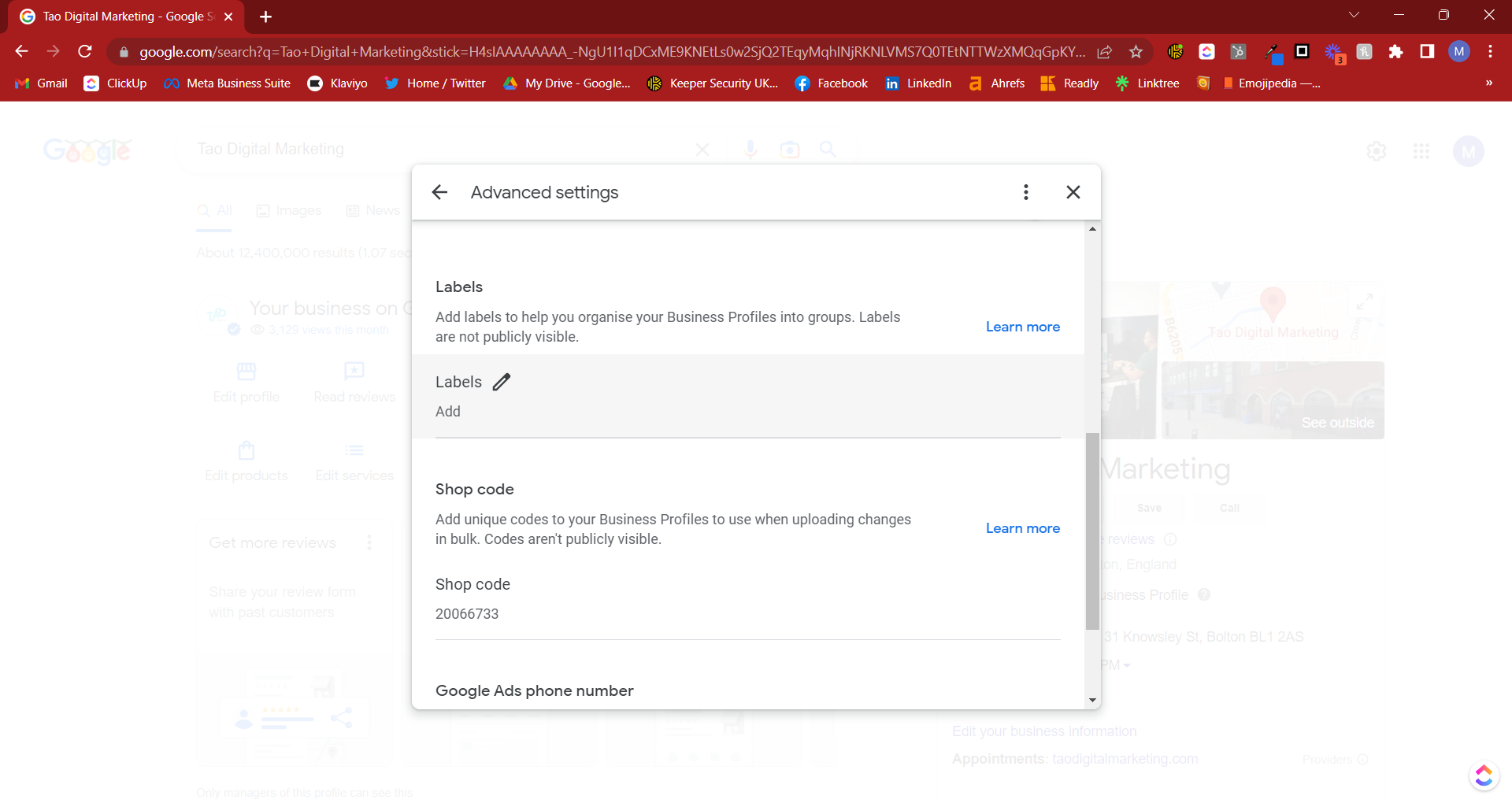1512x803 pixels.
Task: Toggle the browser side panel
Action: click(x=1427, y=52)
